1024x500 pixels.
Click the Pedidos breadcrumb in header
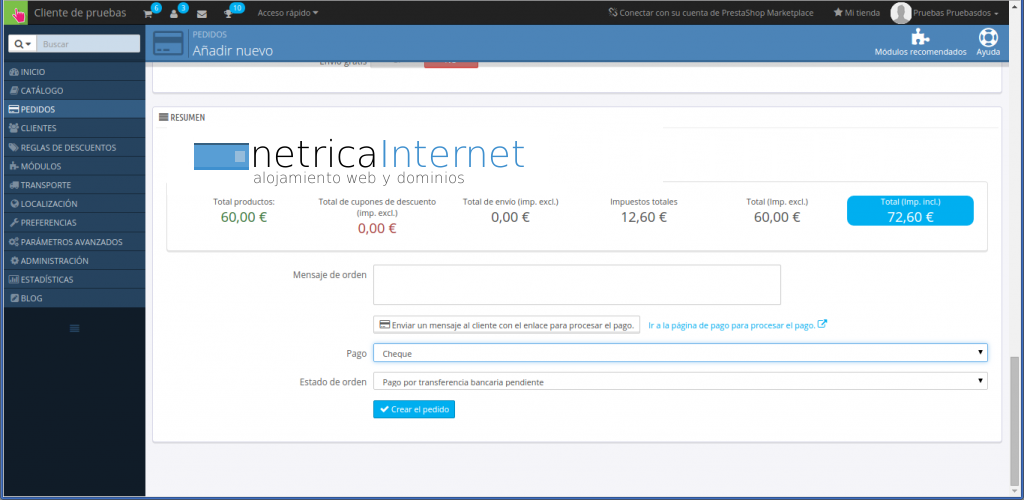[x=210, y=35]
